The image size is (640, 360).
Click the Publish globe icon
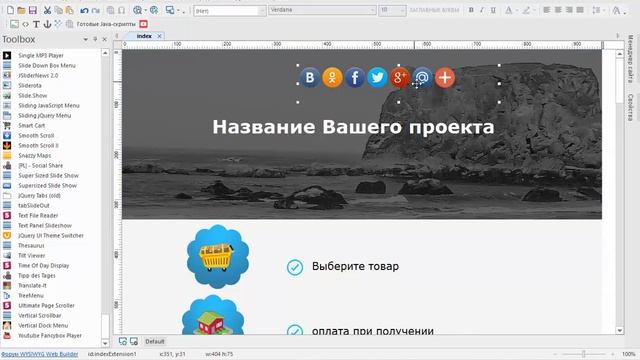154,10
